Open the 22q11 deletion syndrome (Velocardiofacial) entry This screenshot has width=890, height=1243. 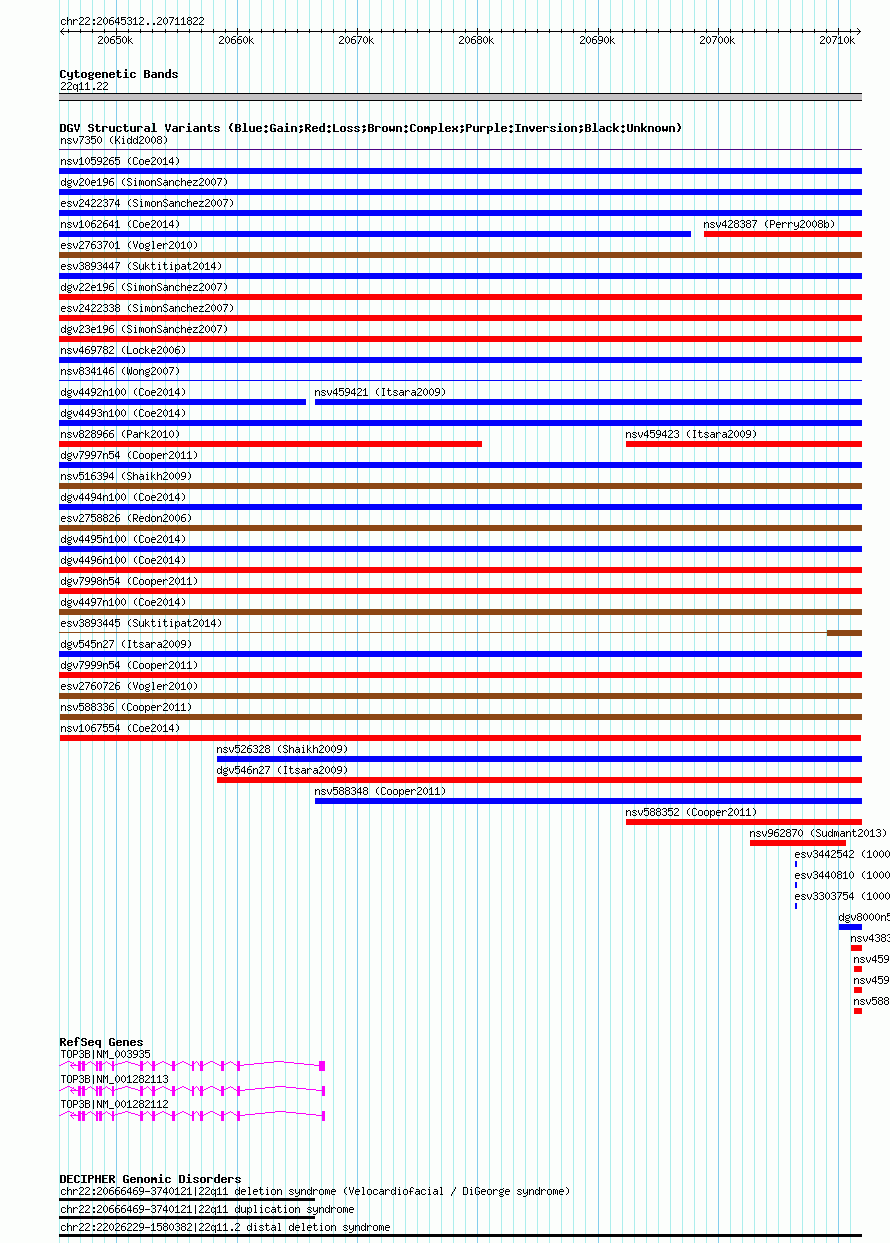315,1191
